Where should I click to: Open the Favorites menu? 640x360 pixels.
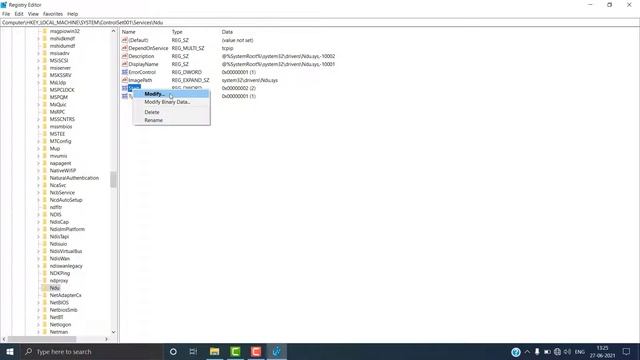(x=53, y=14)
